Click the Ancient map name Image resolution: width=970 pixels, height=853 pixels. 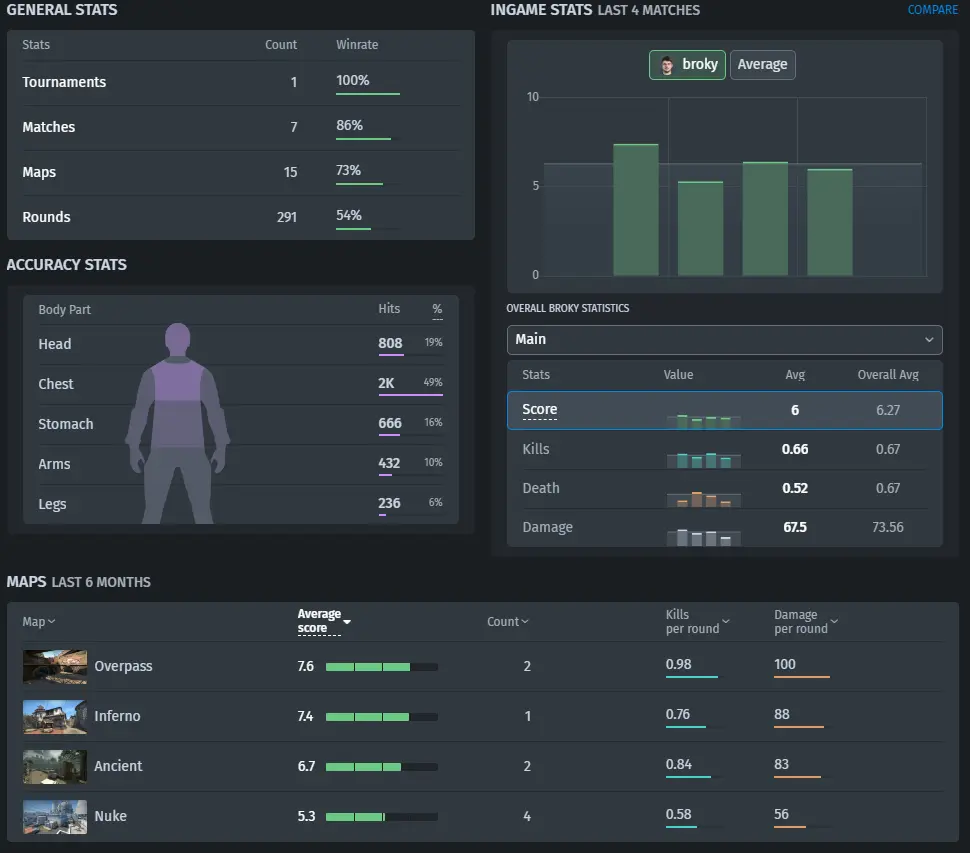coord(118,766)
